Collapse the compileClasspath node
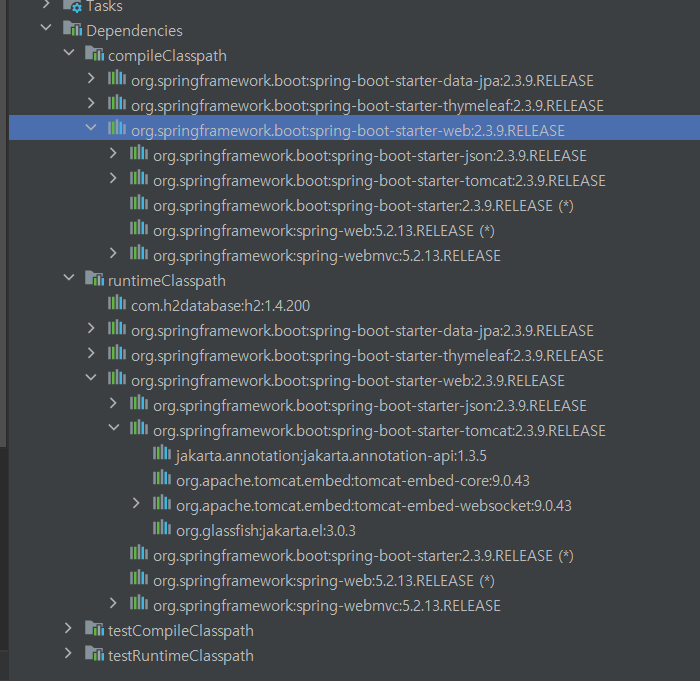 (x=69, y=53)
